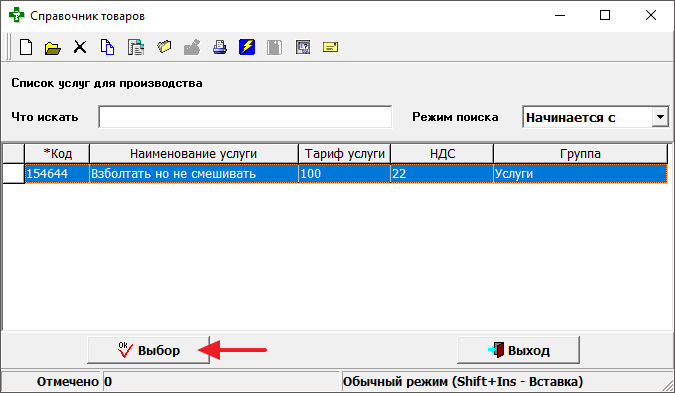The image size is (675, 393).
Task: Sort by *Код column header
Action: point(57,154)
